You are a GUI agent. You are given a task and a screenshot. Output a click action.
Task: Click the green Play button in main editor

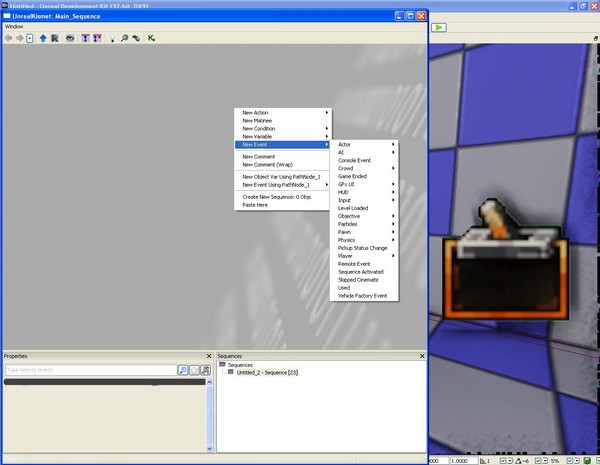coord(439,28)
